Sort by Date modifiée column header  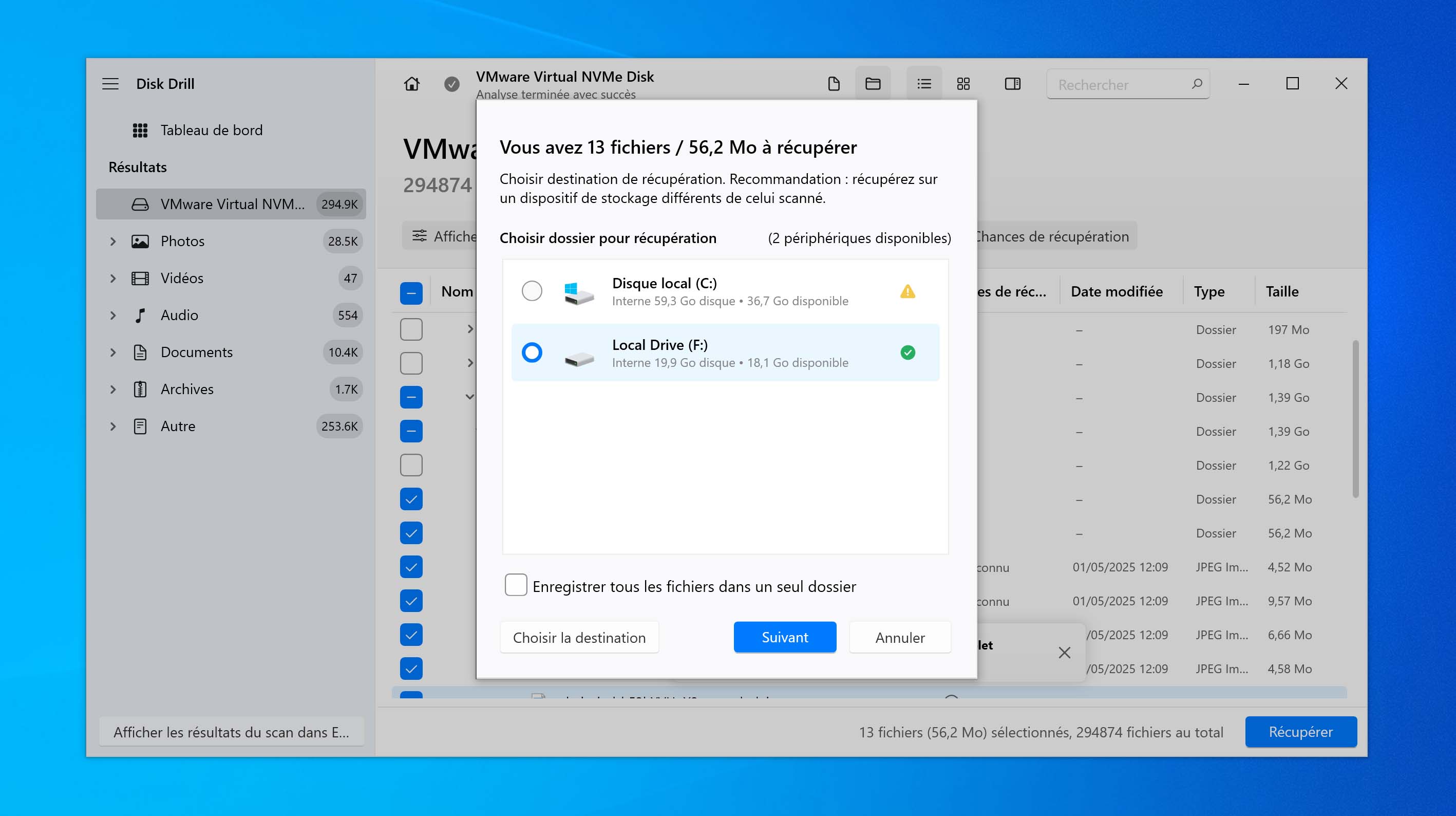point(1117,291)
